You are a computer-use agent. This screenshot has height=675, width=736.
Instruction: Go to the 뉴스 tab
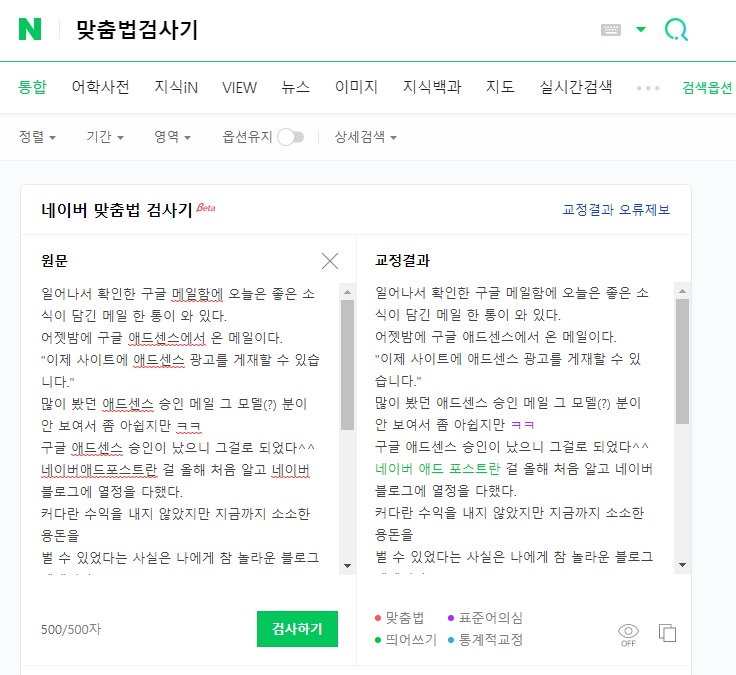click(296, 87)
